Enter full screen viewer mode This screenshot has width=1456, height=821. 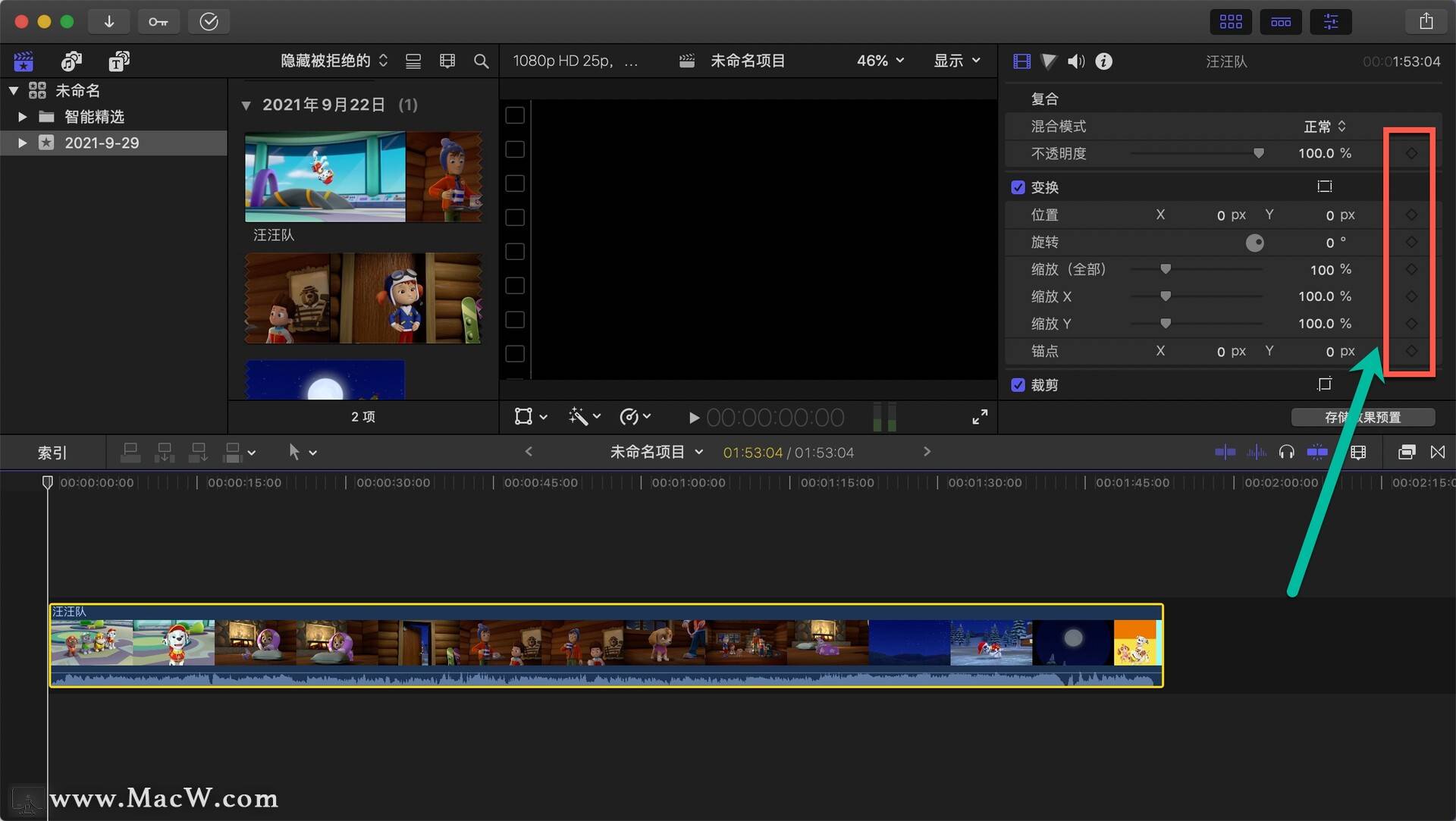980,417
